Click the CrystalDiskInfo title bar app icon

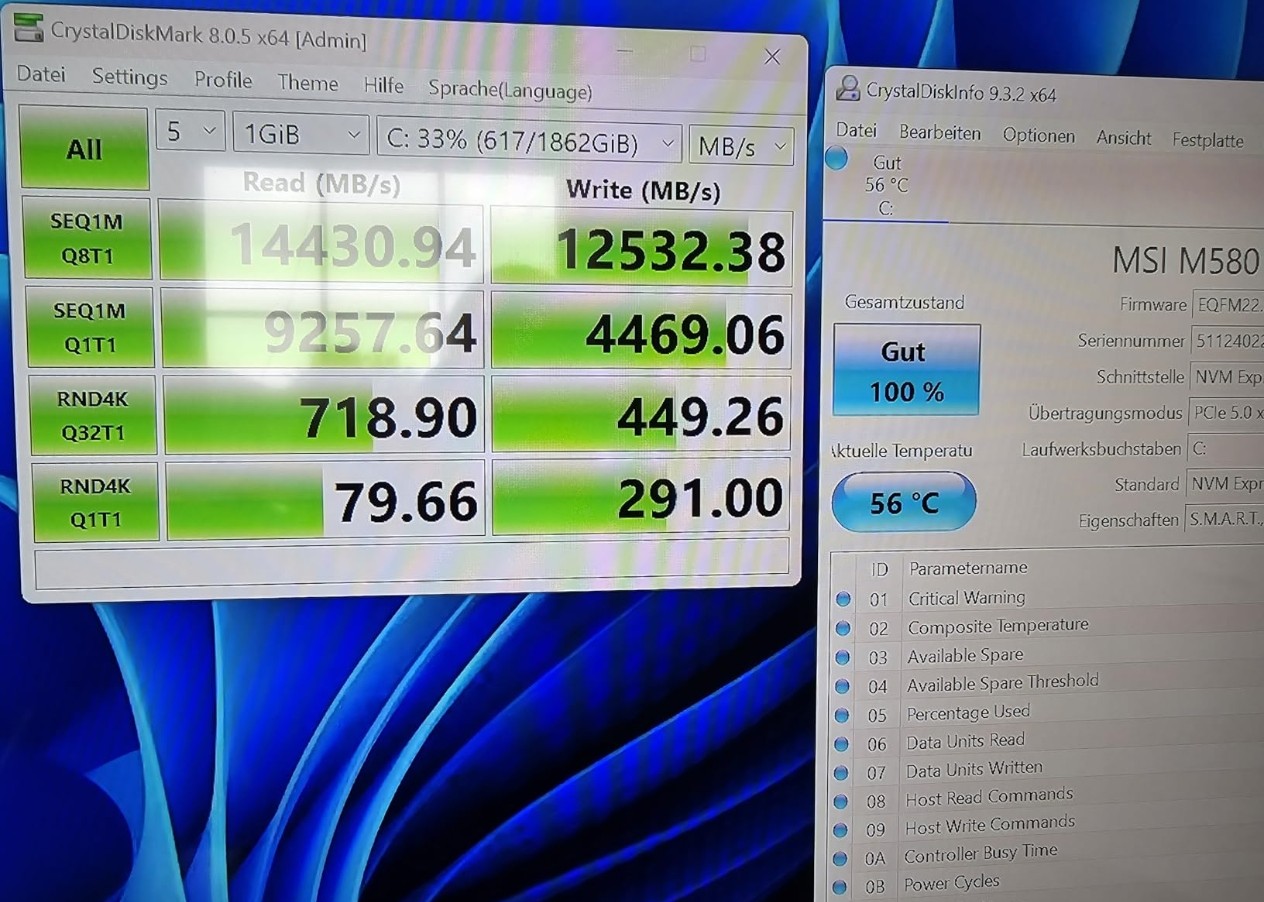848,88
